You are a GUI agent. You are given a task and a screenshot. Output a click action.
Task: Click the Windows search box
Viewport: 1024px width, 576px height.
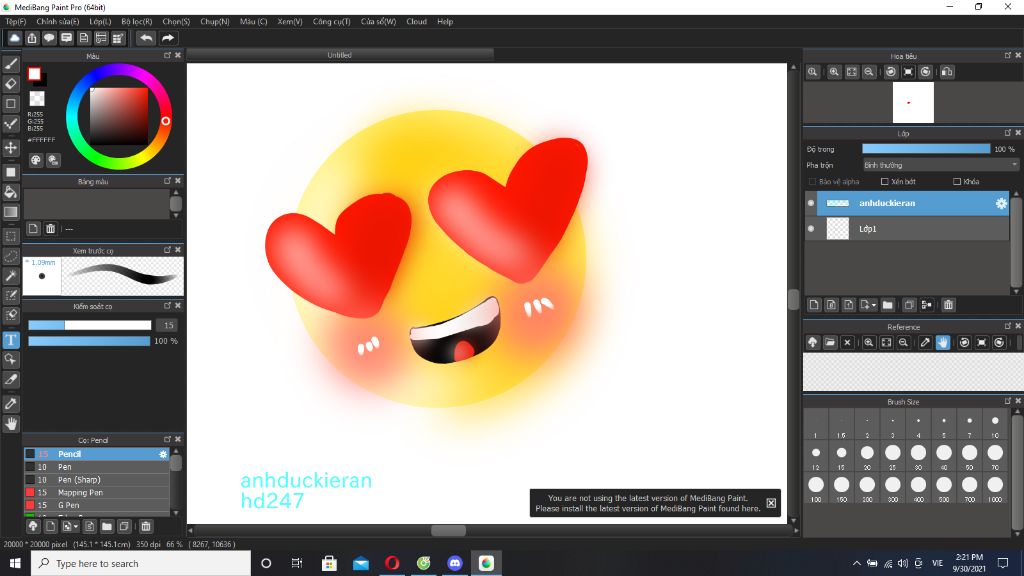coord(140,563)
